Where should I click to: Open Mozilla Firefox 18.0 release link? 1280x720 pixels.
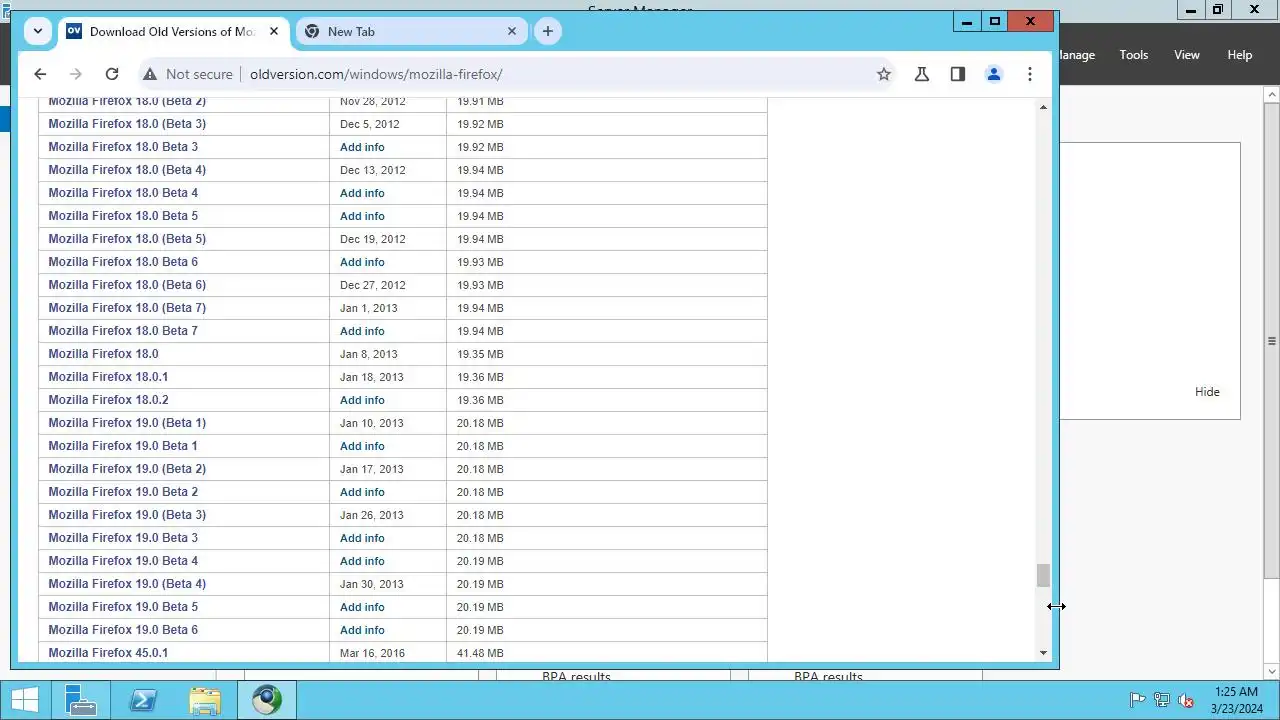(x=103, y=354)
